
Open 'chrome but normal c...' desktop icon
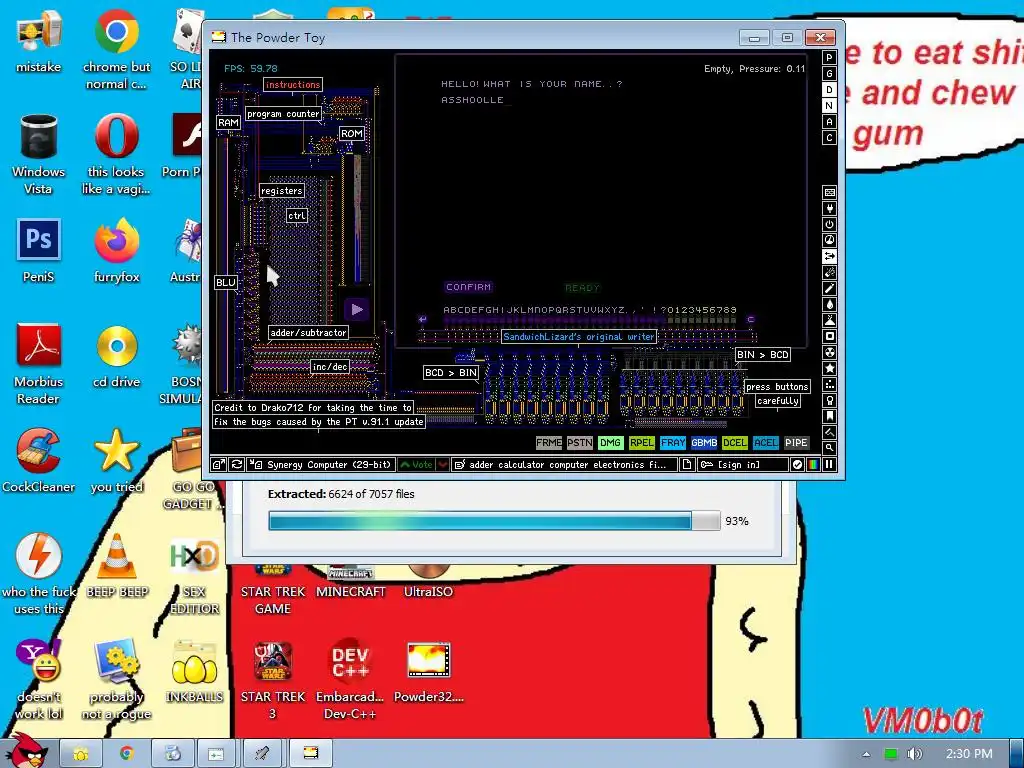click(x=116, y=51)
